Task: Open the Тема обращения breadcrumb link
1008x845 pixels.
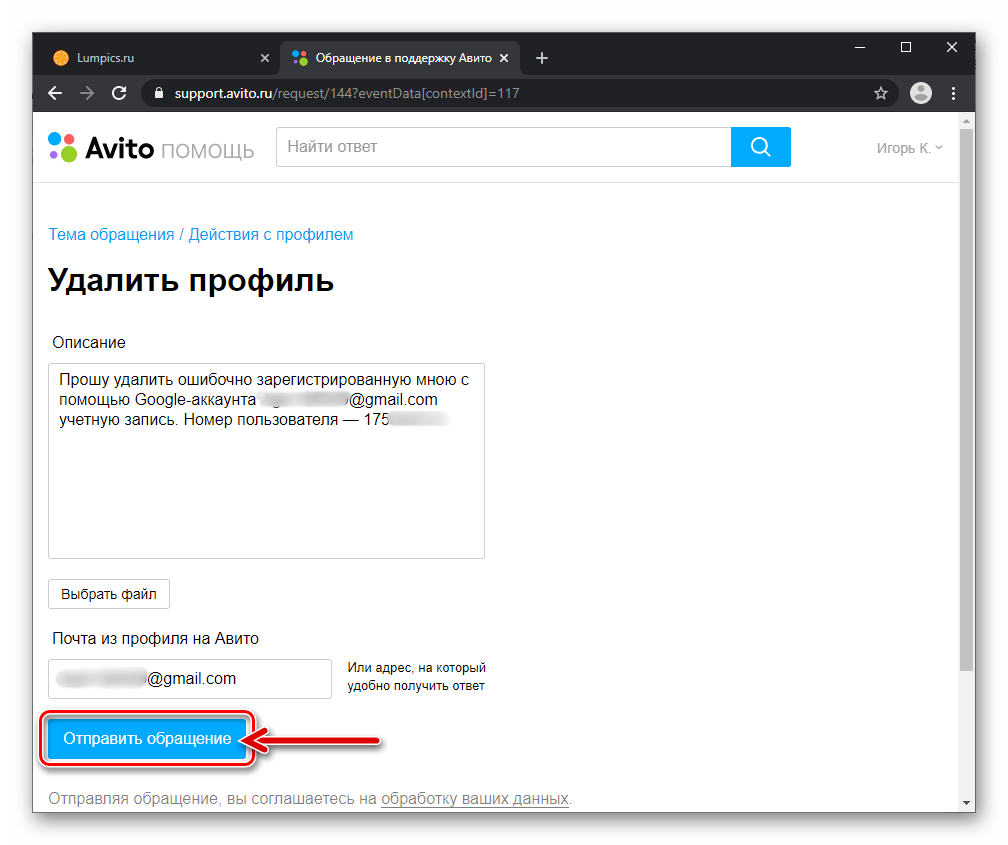Action: [x=111, y=234]
